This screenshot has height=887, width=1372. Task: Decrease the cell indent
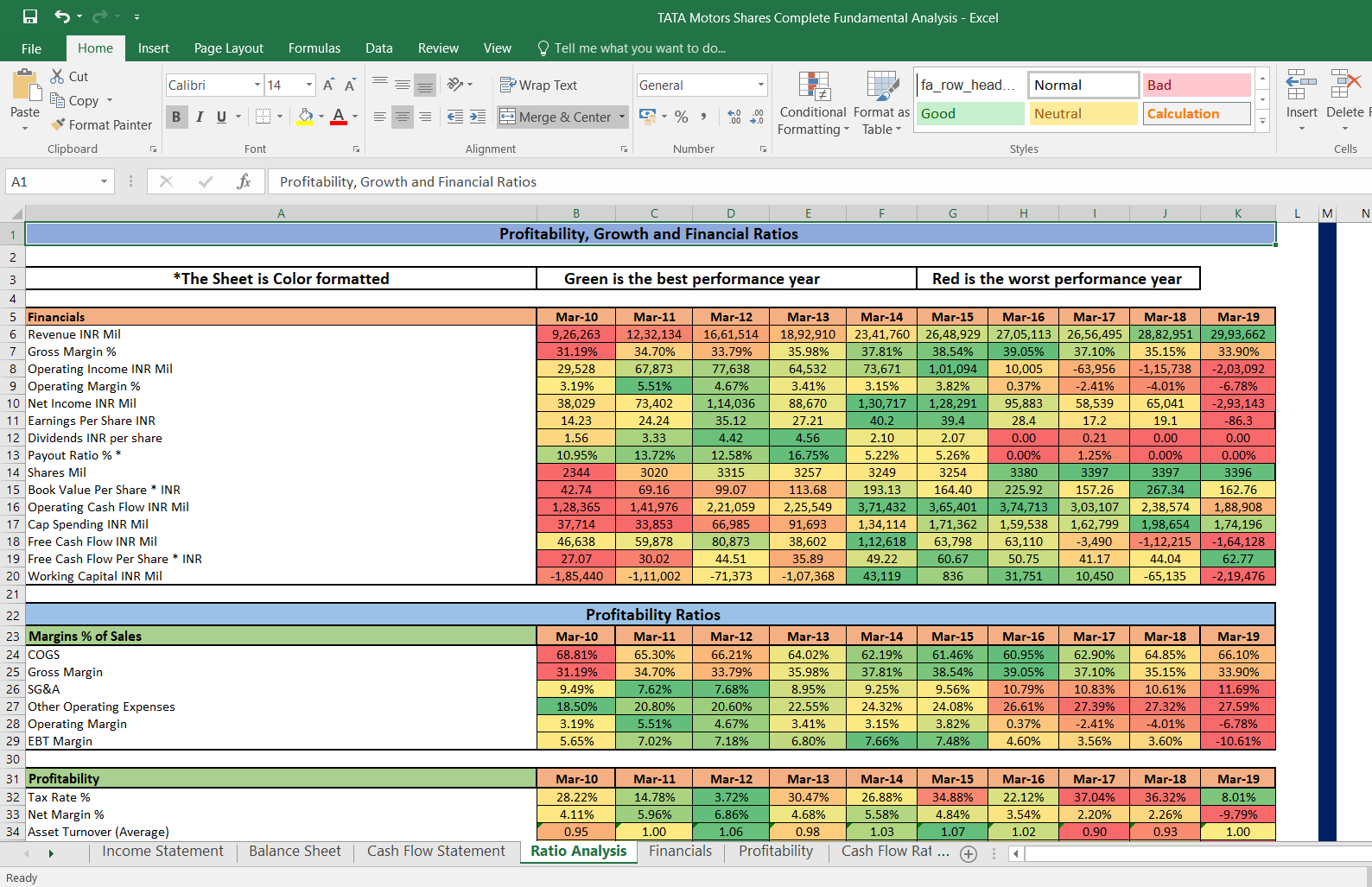tap(455, 117)
